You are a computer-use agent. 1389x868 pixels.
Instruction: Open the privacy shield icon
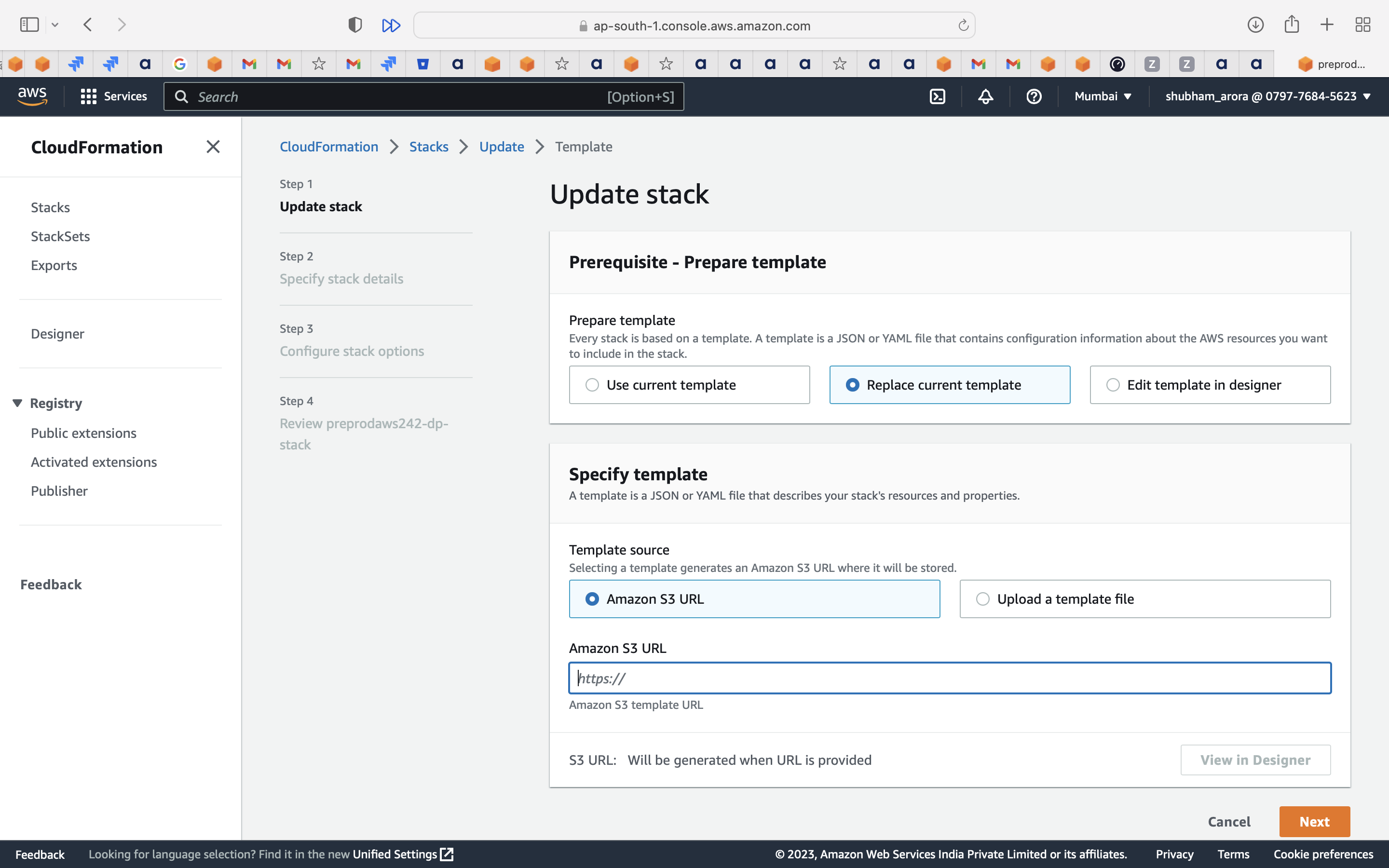355,25
